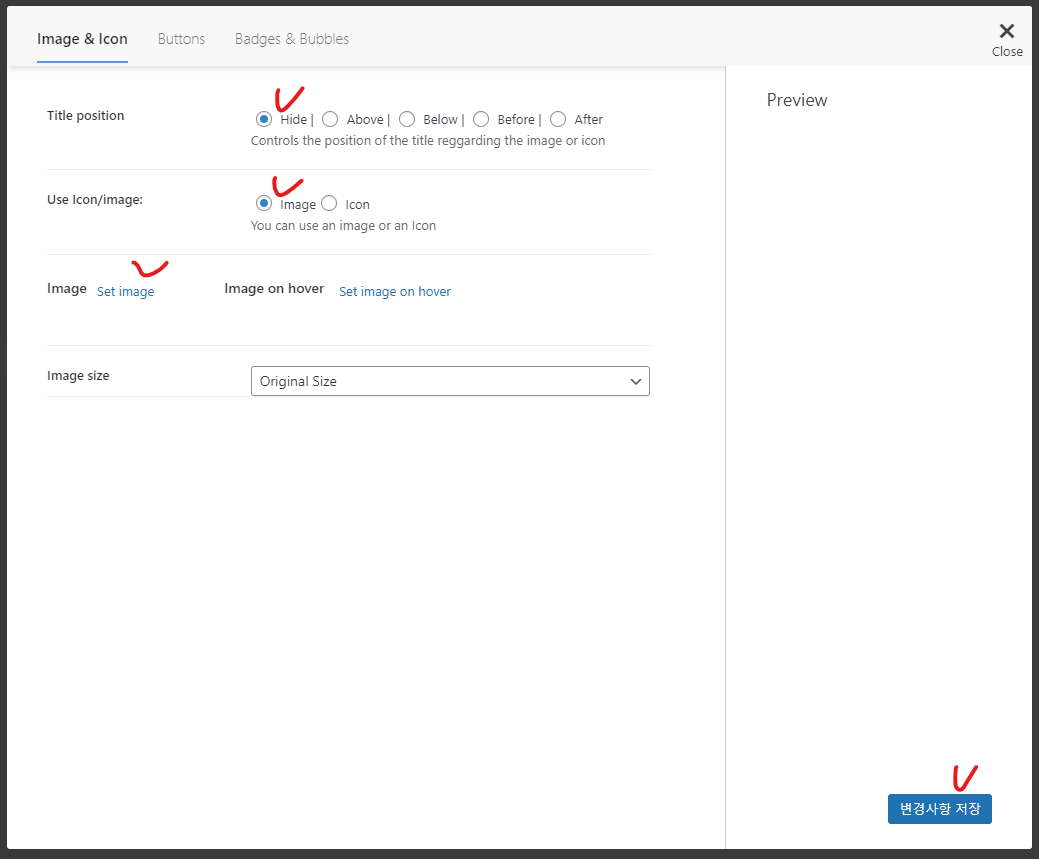
Task: Select the Below title position option
Action: 407,119
